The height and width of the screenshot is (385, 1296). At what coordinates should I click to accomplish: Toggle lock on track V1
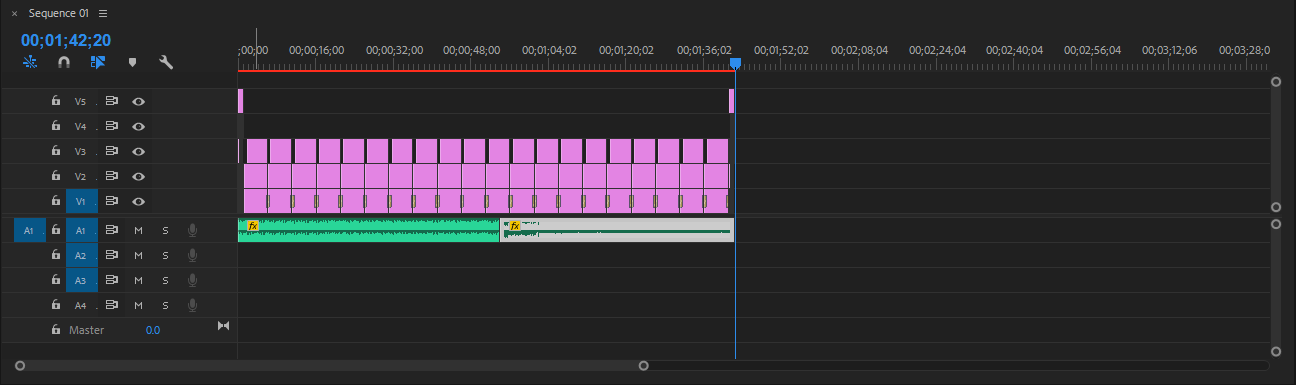(56, 201)
